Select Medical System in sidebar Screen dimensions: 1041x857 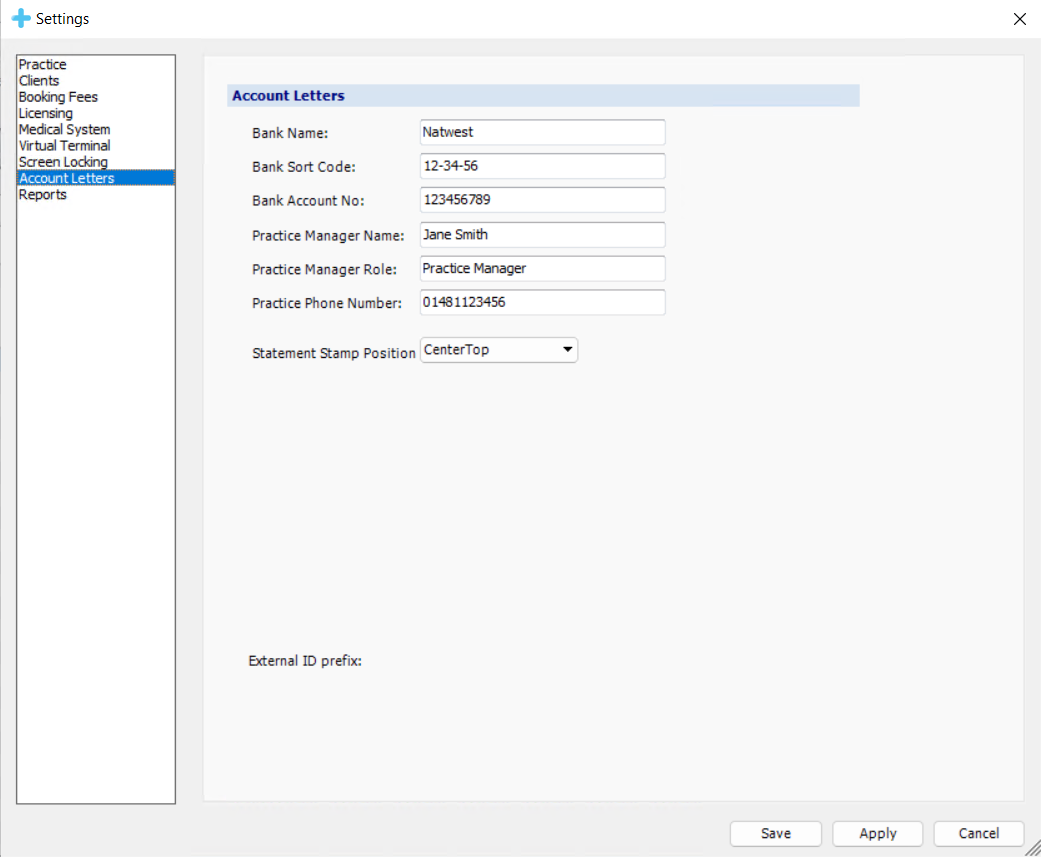[x=64, y=130]
